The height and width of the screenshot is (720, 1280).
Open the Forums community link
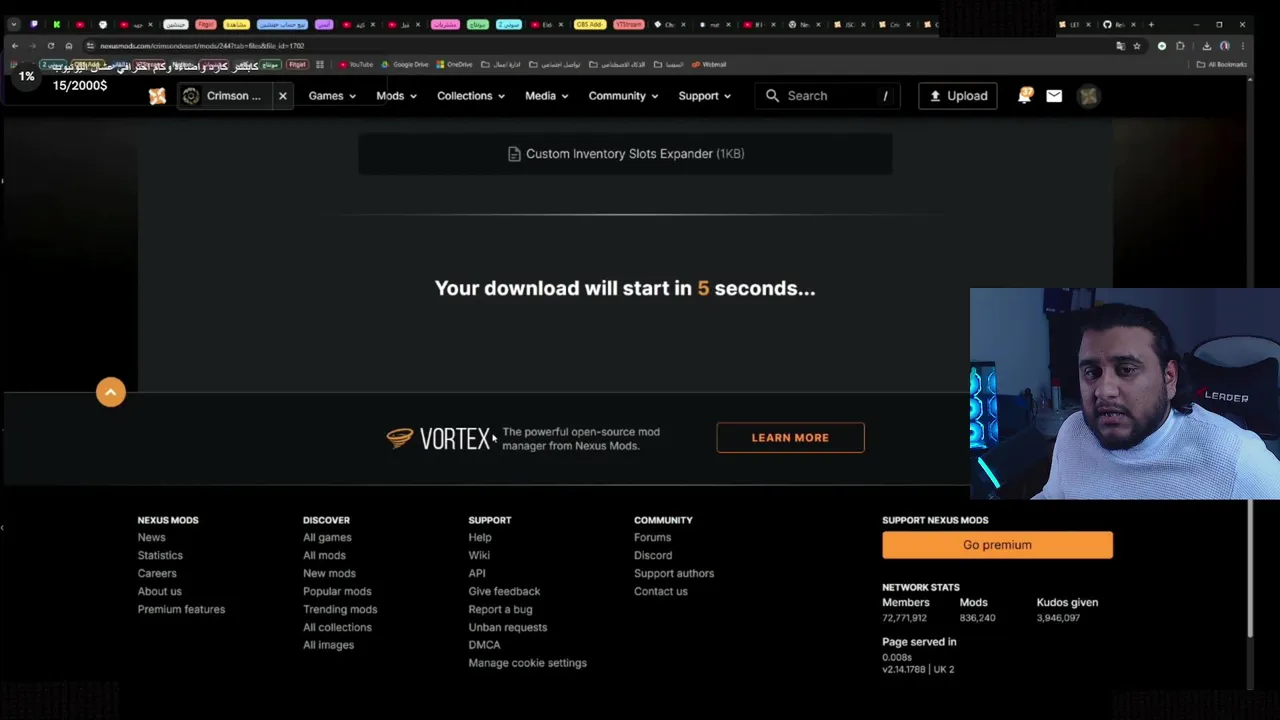652,538
